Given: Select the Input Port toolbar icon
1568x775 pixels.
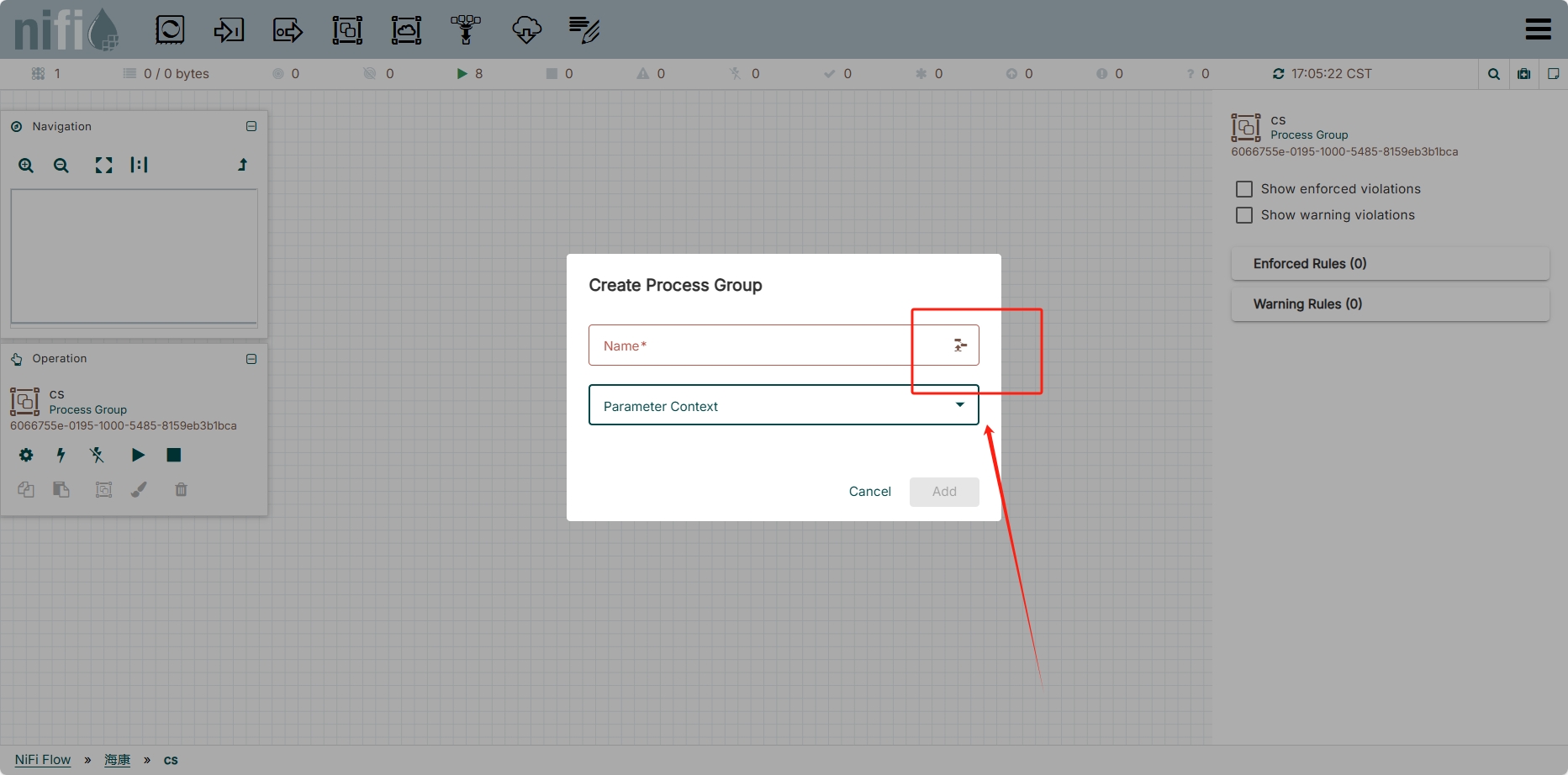Looking at the screenshot, I should tap(229, 30).
